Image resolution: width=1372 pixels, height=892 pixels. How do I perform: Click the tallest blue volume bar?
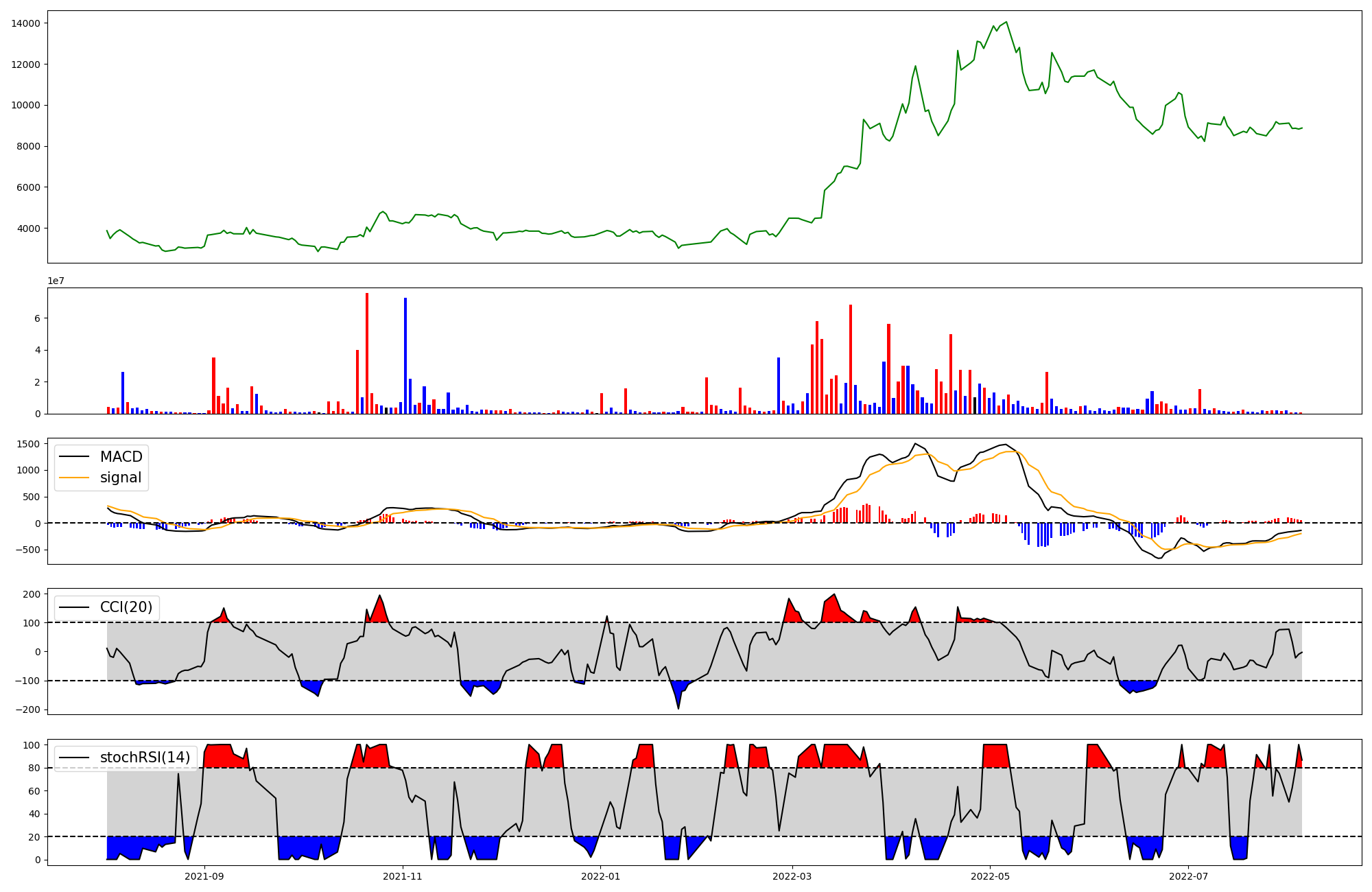coord(405,355)
